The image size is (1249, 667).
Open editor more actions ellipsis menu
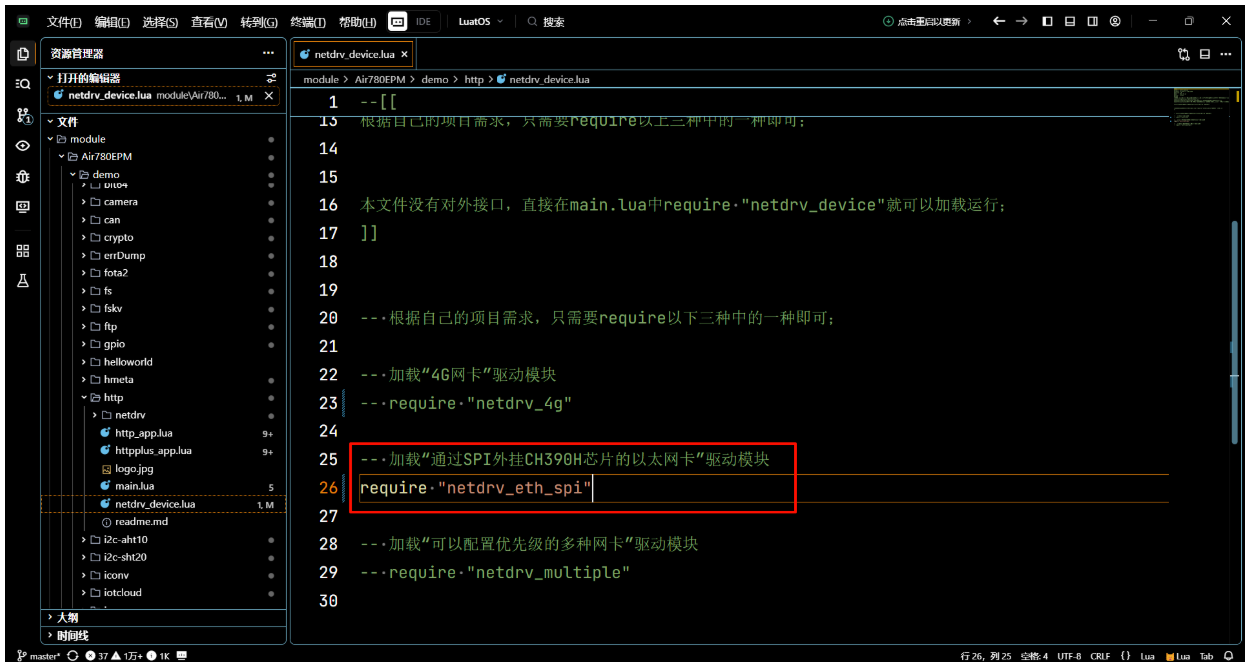(1226, 54)
